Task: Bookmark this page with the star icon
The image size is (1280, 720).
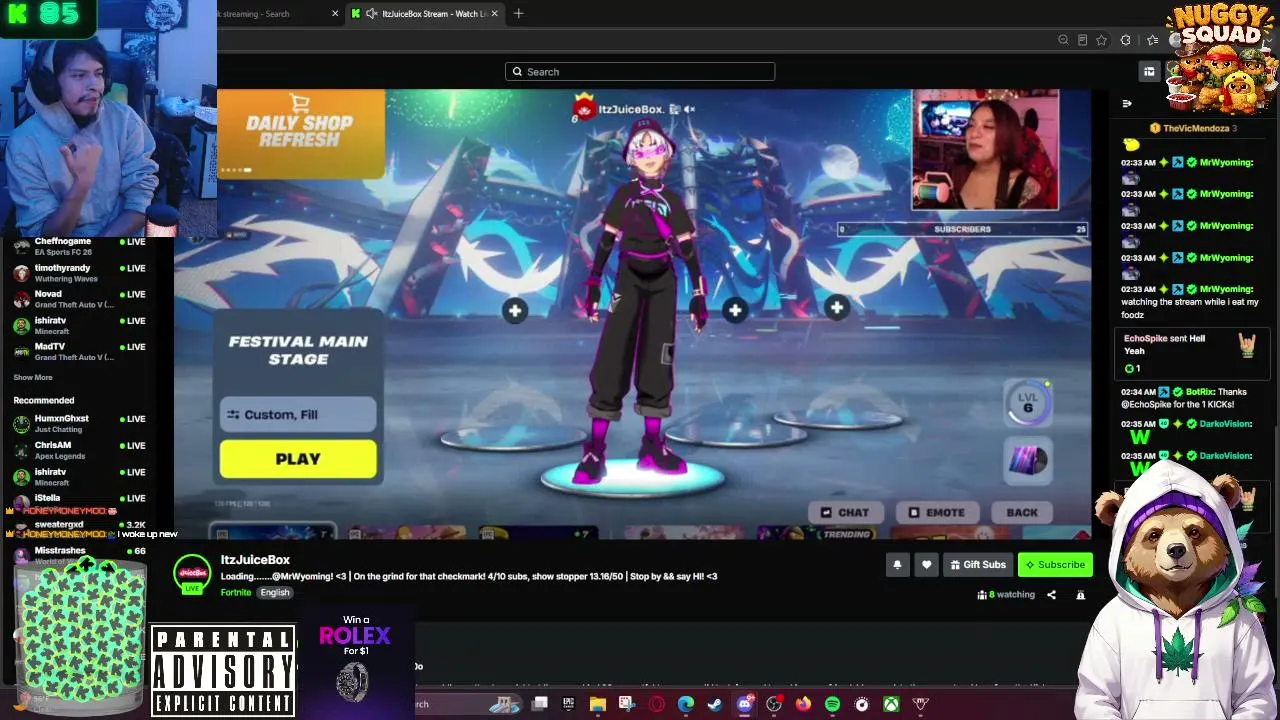Action: pyautogui.click(x=1101, y=40)
